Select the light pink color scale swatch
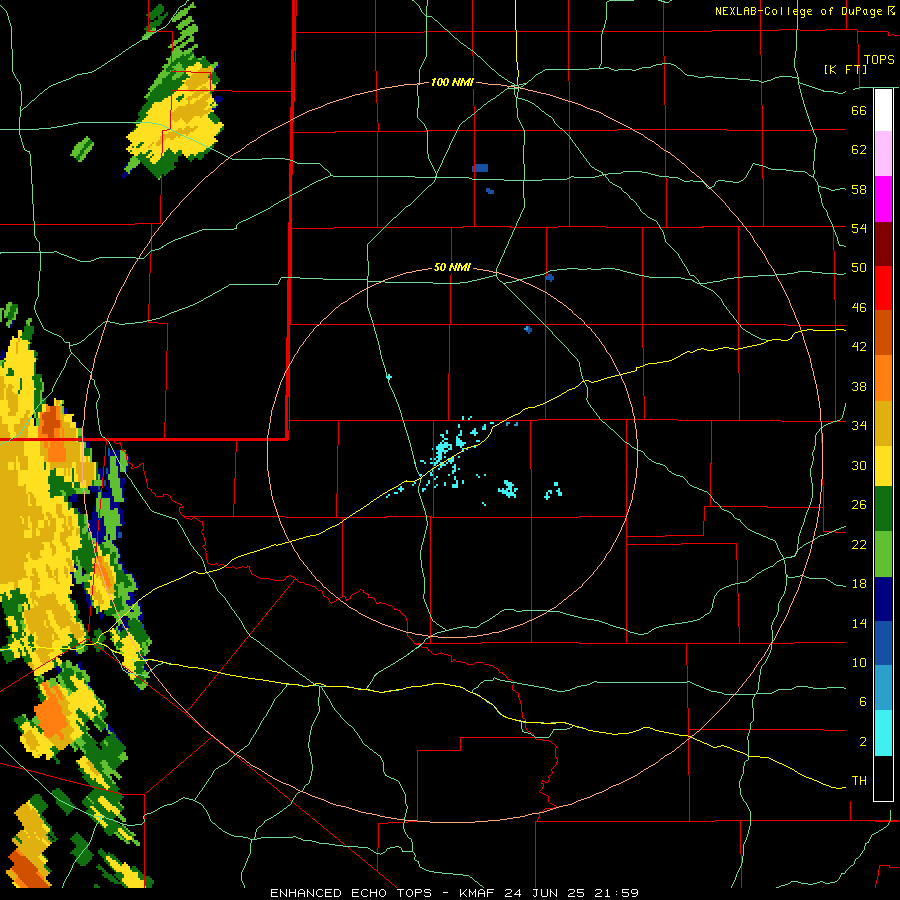 click(x=883, y=154)
